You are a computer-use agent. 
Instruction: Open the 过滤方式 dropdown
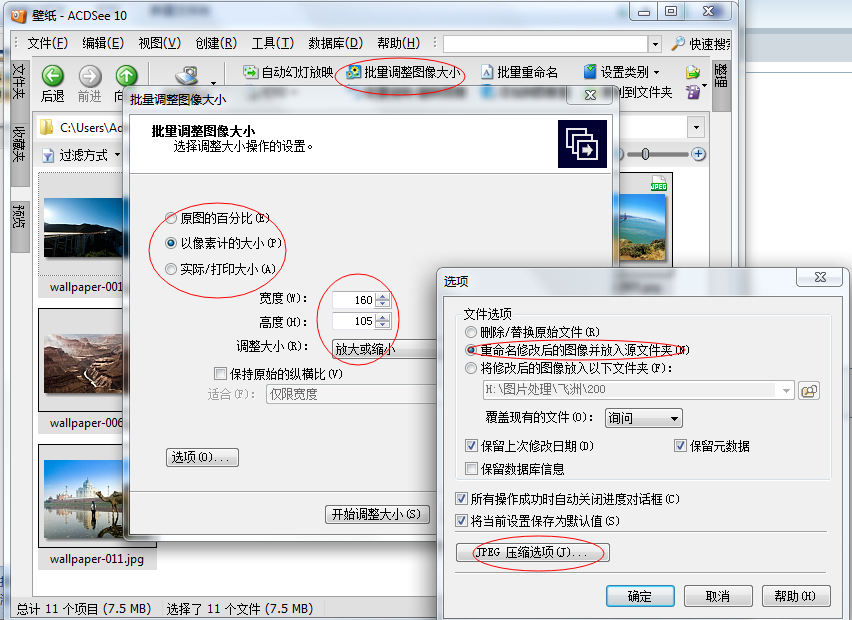[x=118, y=155]
